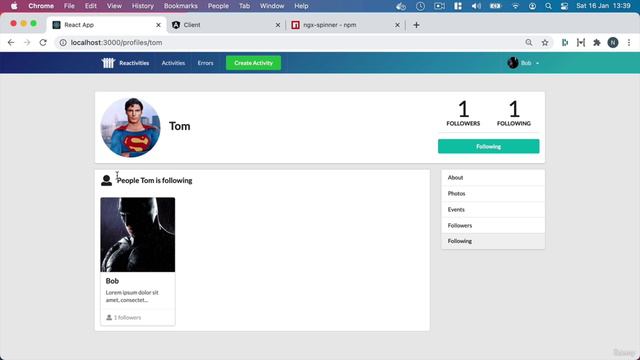Open the Chrome app menu

point(41,6)
